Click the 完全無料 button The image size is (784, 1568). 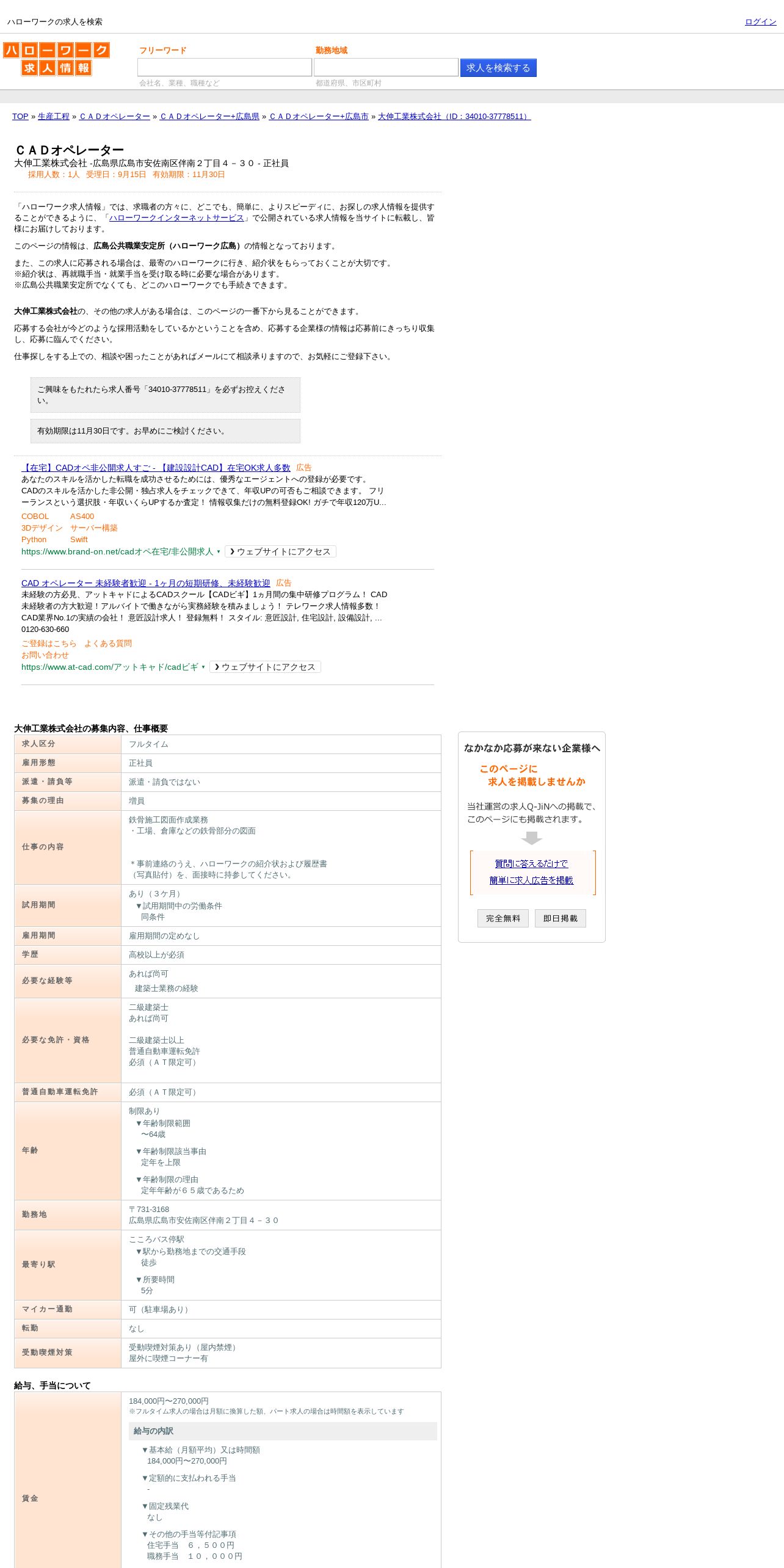tap(503, 918)
